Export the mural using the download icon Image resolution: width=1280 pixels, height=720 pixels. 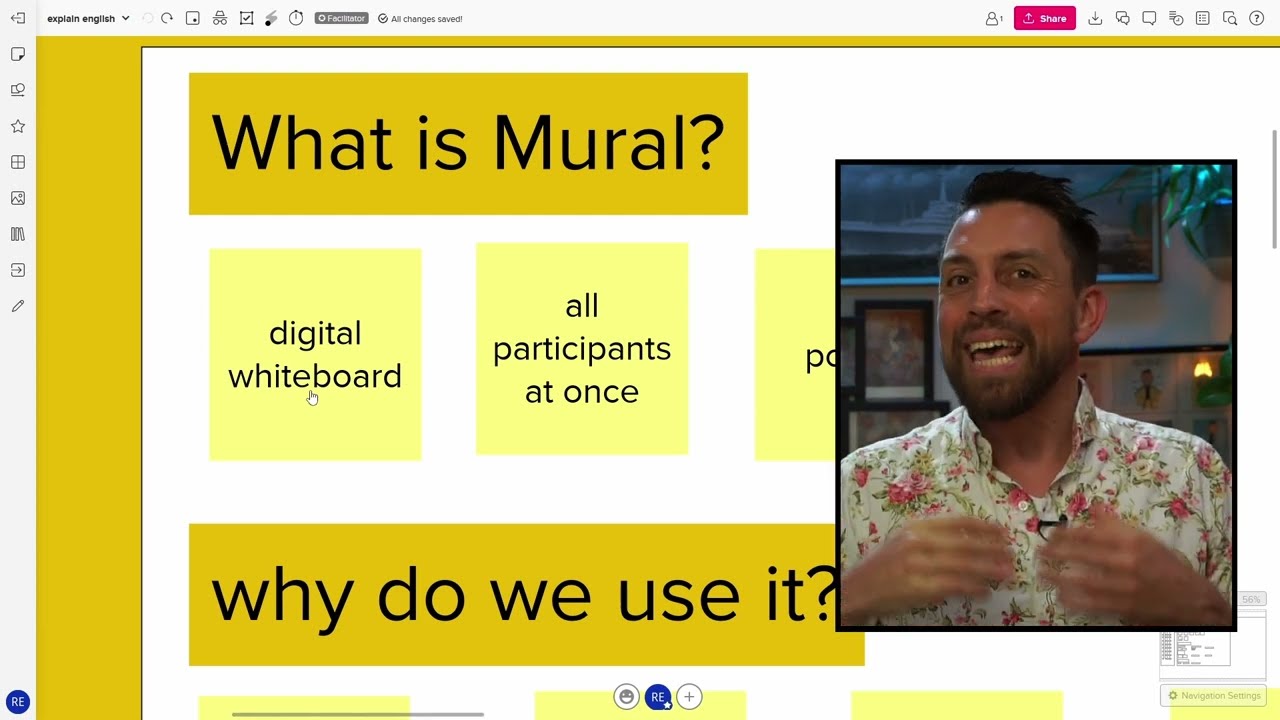[x=1096, y=18]
